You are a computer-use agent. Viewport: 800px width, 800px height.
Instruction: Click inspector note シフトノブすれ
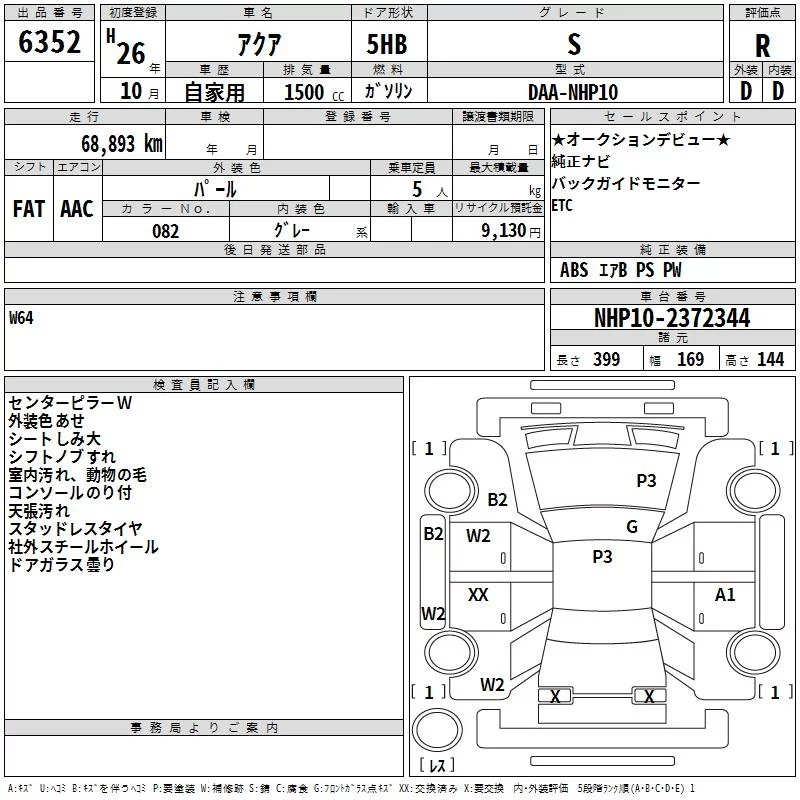62,457
